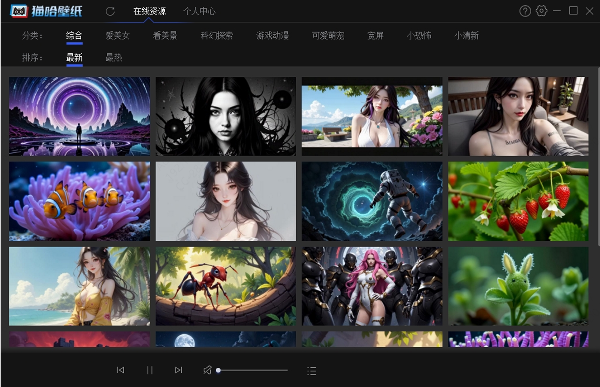Select the 爱美女 category
This screenshot has height=387, width=600.
117,36
